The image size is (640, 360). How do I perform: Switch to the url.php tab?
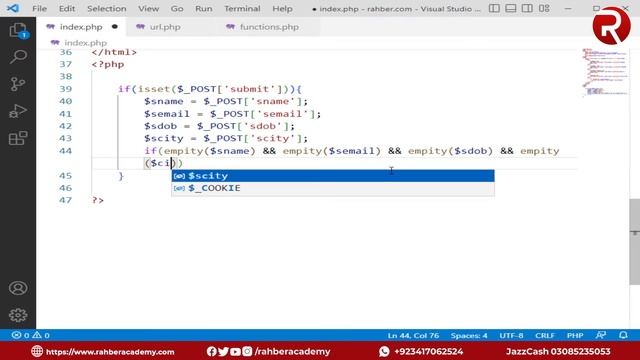point(165,27)
